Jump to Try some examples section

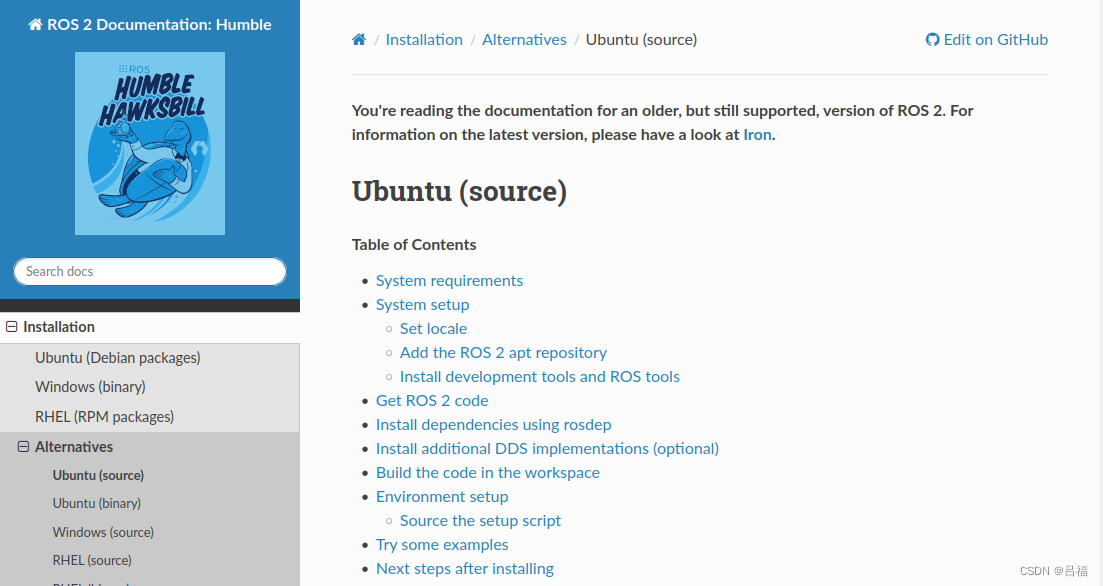pyautogui.click(x=442, y=544)
